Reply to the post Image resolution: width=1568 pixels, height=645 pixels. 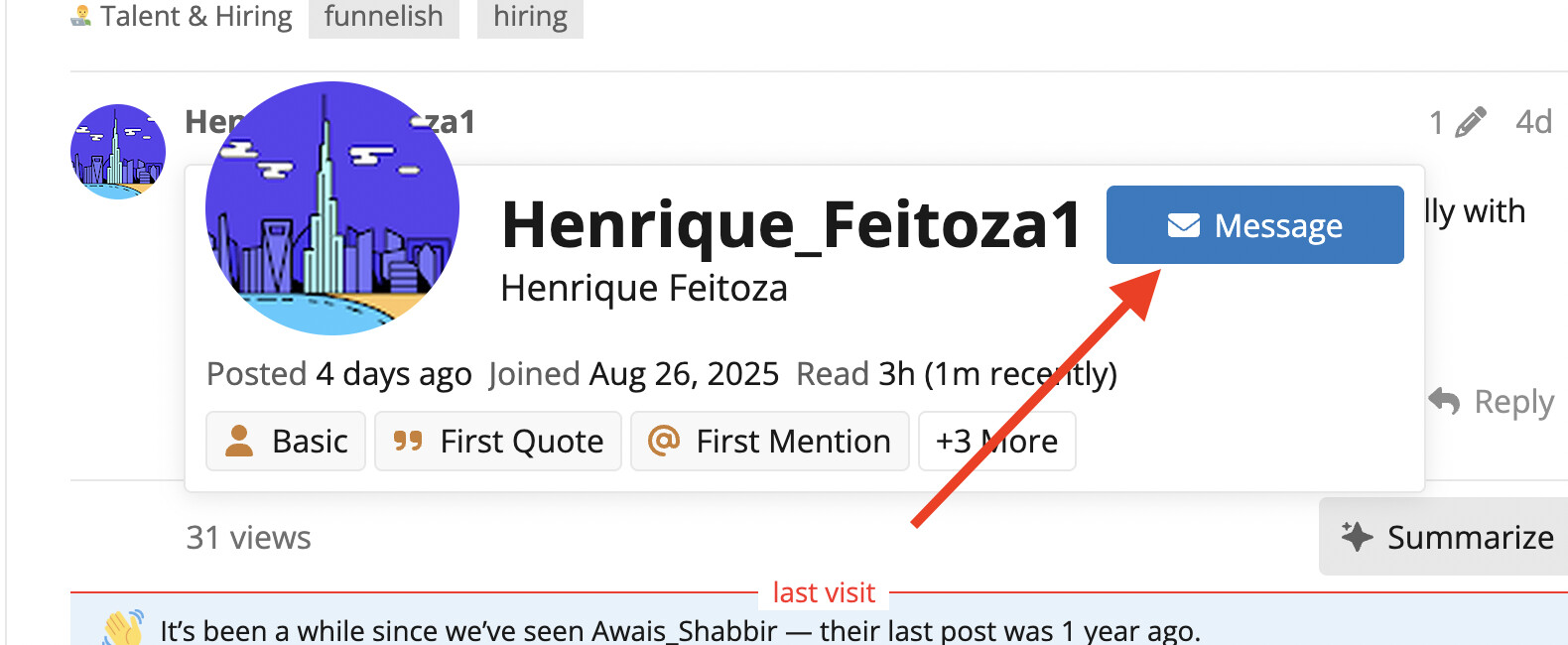1492,402
